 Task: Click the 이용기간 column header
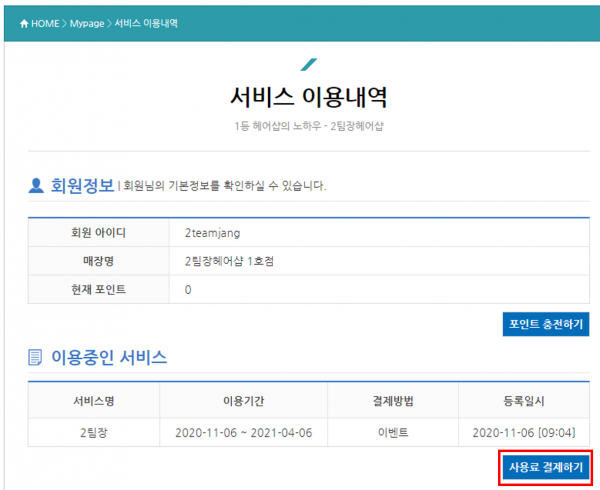tap(244, 400)
